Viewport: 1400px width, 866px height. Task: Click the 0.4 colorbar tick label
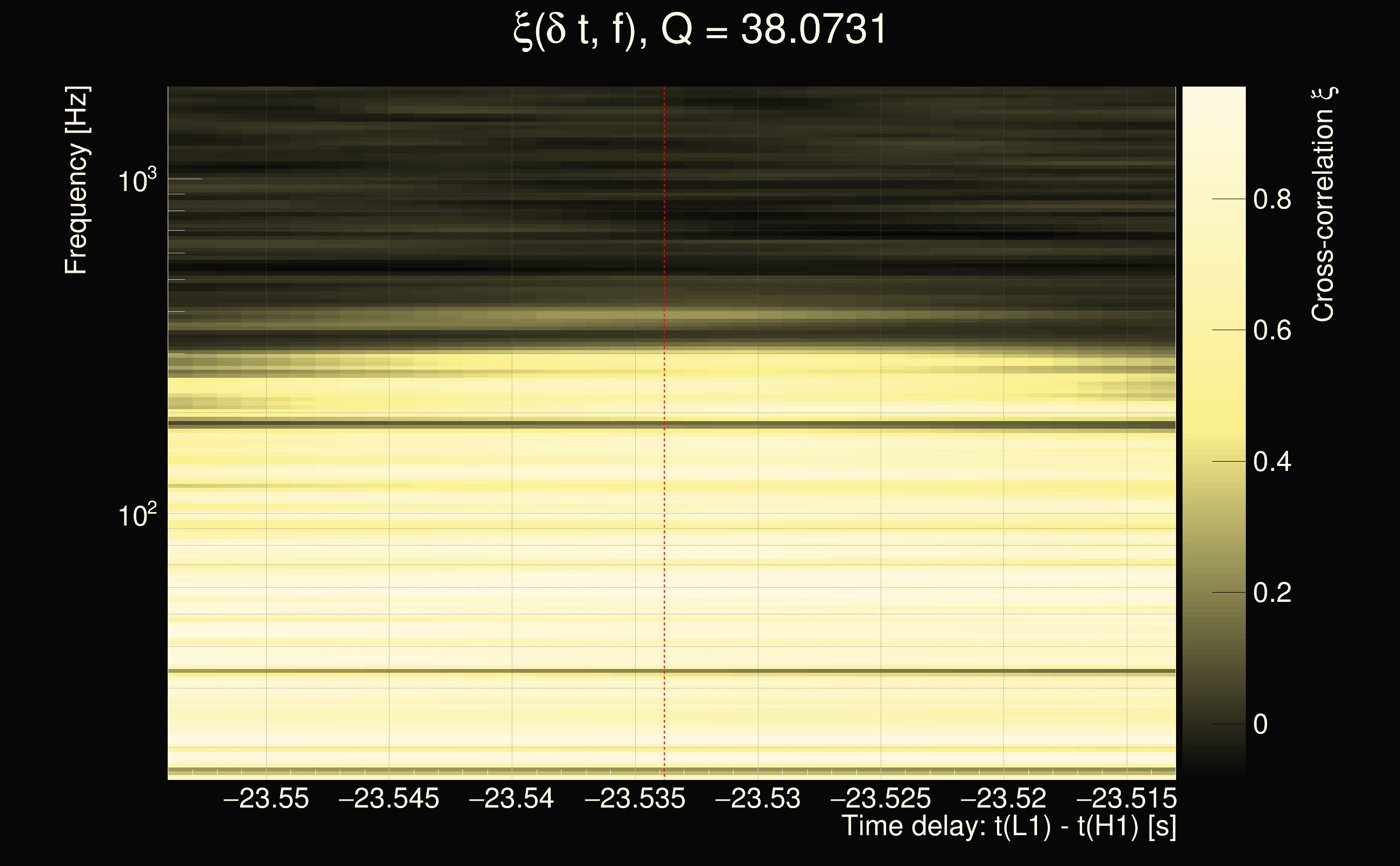[x=1272, y=462]
